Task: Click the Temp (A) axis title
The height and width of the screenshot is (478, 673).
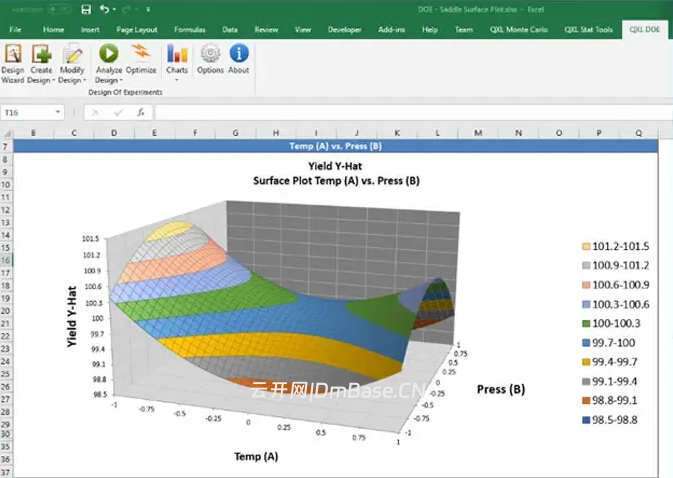Action: tap(256, 456)
